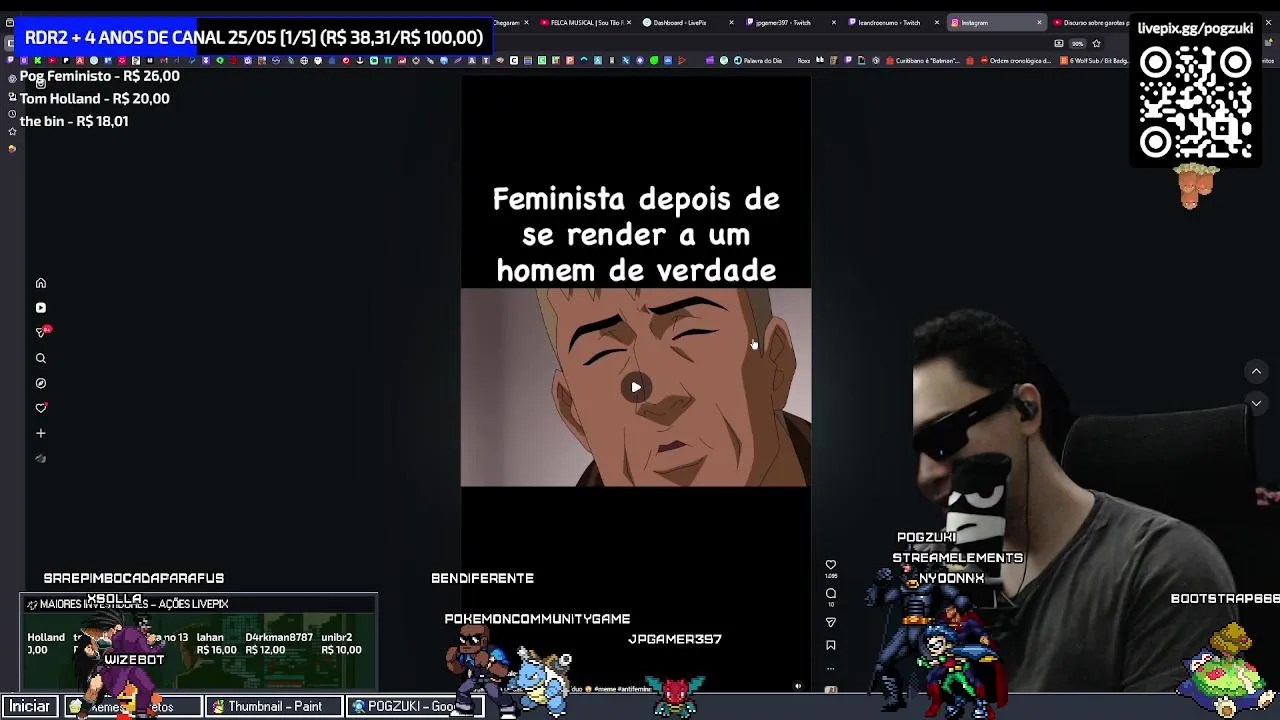Screen dimensions: 1280x720
Task: Click the 'BENDIFERENTE' chat name
Action: point(482,578)
